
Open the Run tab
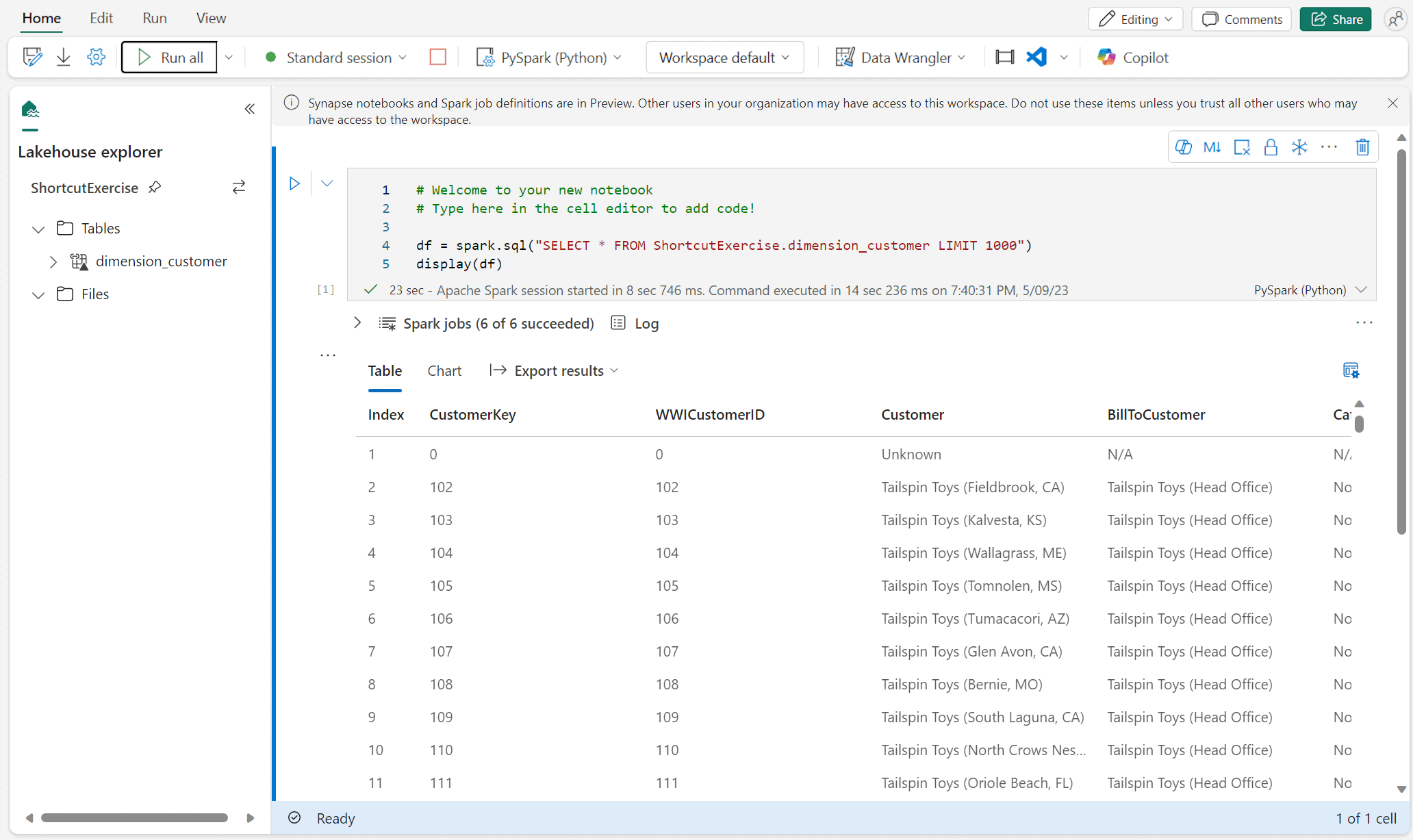155,18
